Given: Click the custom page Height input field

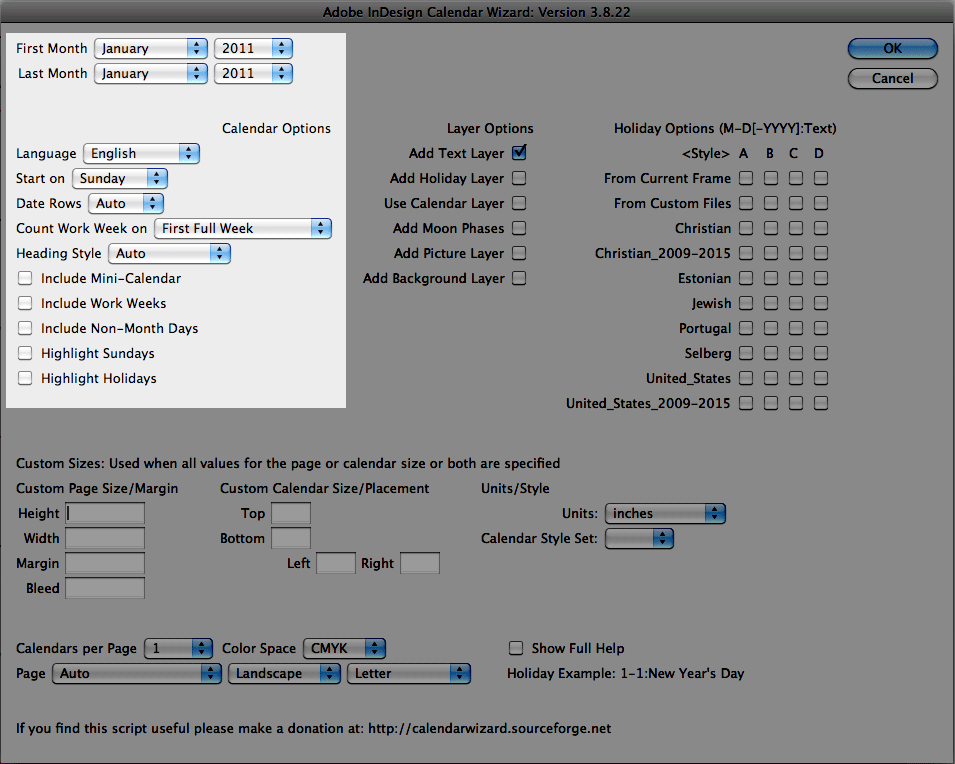Looking at the screenshot, I should pos(105,513).
